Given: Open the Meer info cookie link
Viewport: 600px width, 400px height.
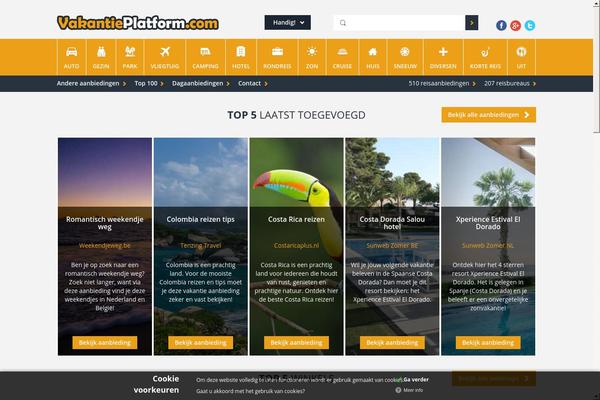Looking at the screenshot, I should [x=413, y=390].
